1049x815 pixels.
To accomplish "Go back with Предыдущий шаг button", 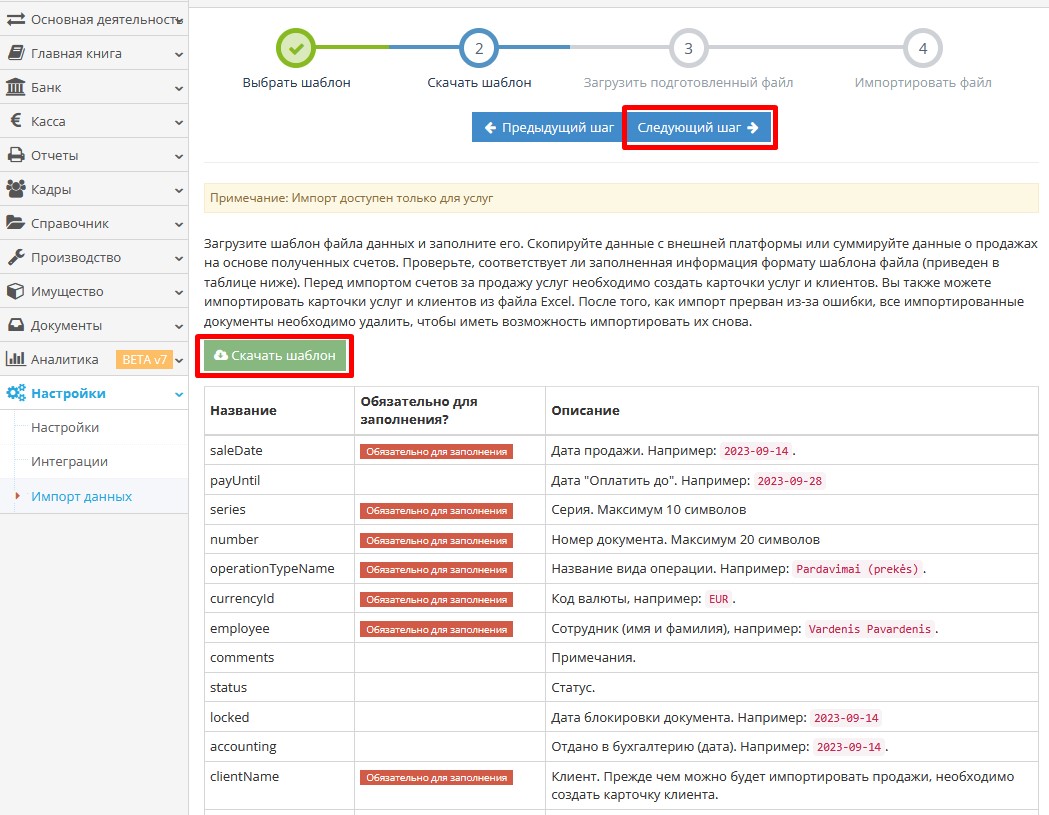I will point(549,128).
